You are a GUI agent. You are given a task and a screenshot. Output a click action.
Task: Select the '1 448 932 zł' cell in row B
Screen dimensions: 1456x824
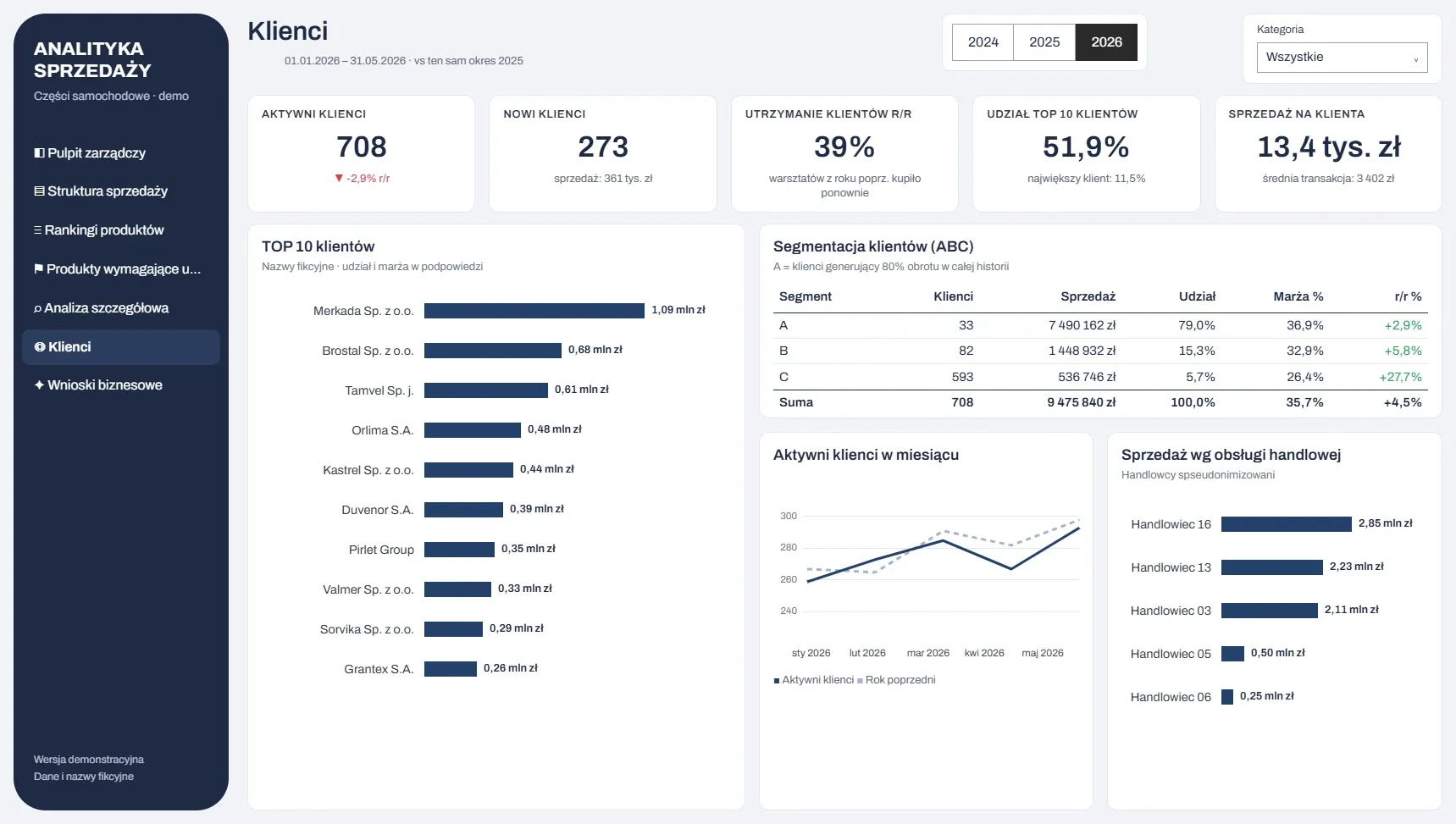(1082, 351)
